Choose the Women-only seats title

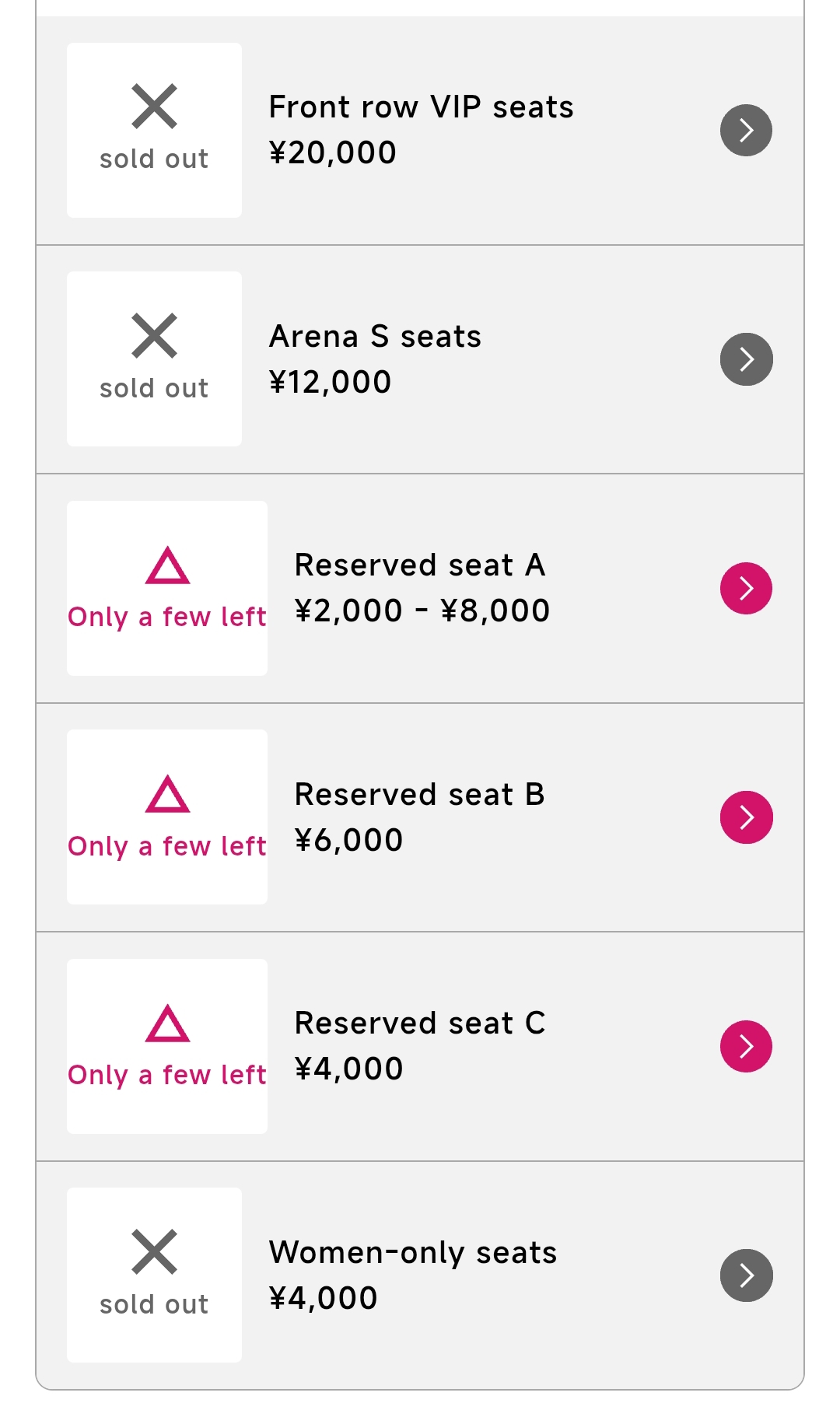(x=413, y=1253)
